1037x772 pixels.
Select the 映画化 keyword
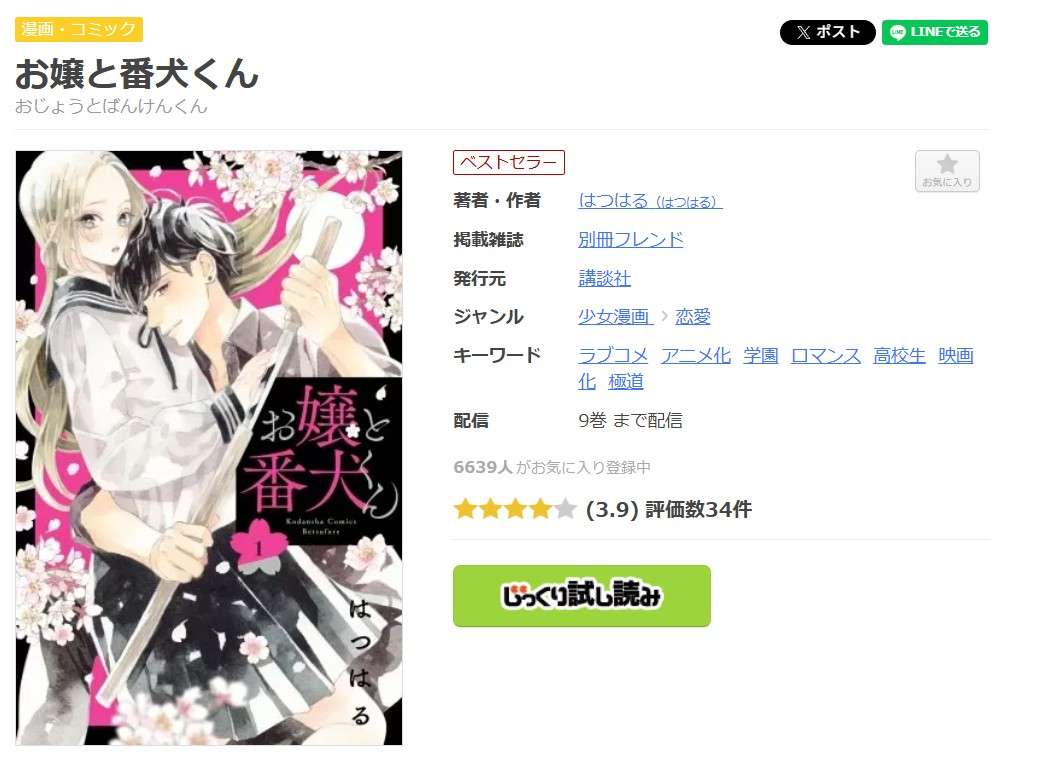point(956,356)
